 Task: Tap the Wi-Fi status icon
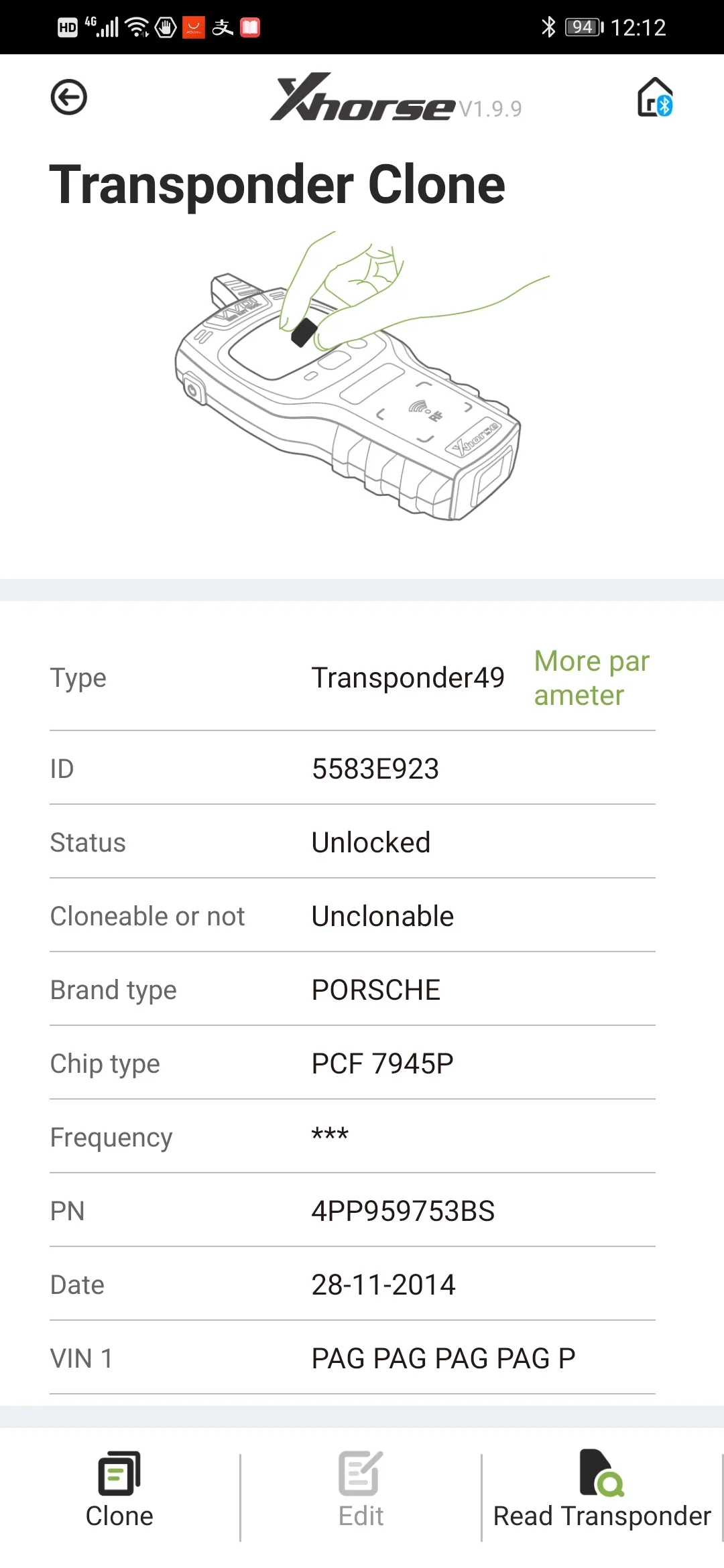coord(137,27)
